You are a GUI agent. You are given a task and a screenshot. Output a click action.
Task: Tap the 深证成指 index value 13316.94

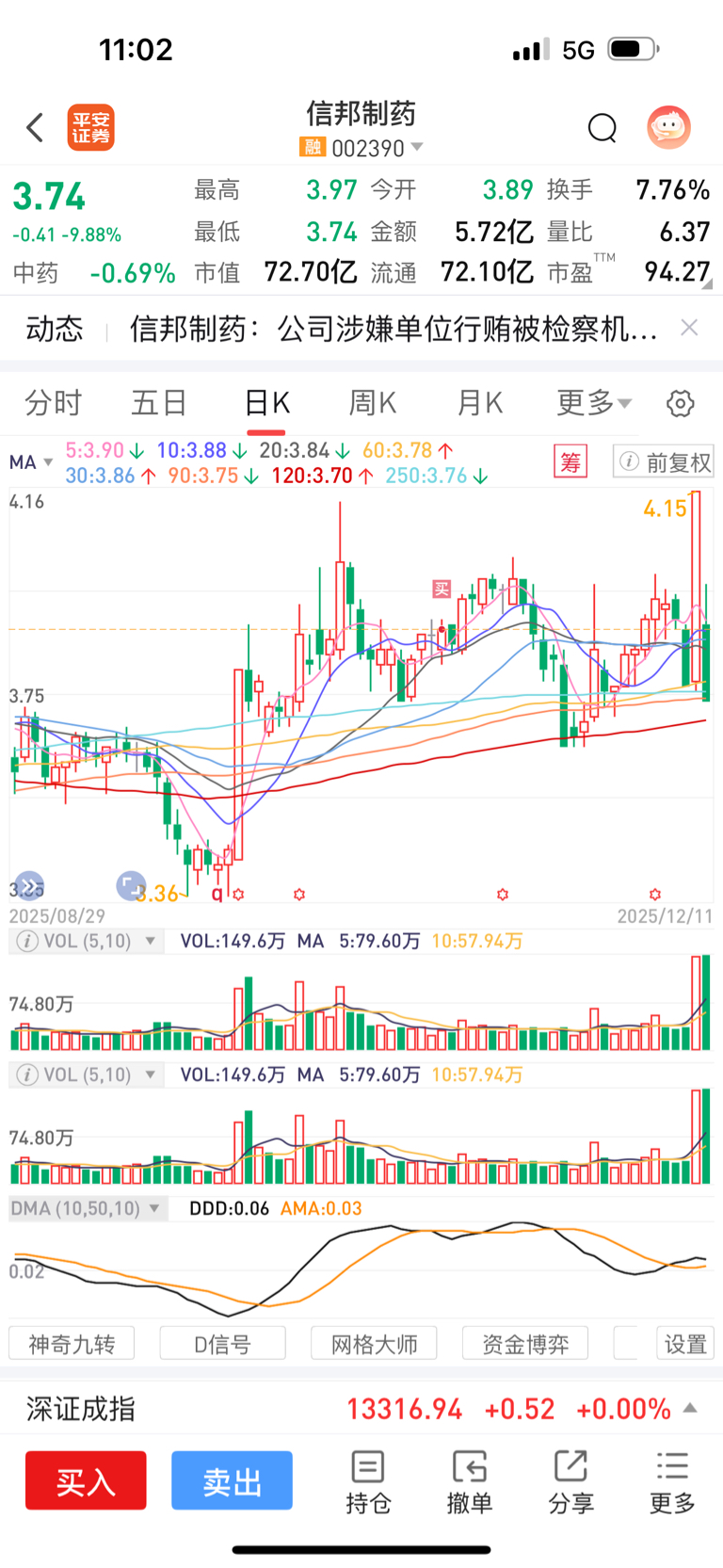[x=405, y=1410]
